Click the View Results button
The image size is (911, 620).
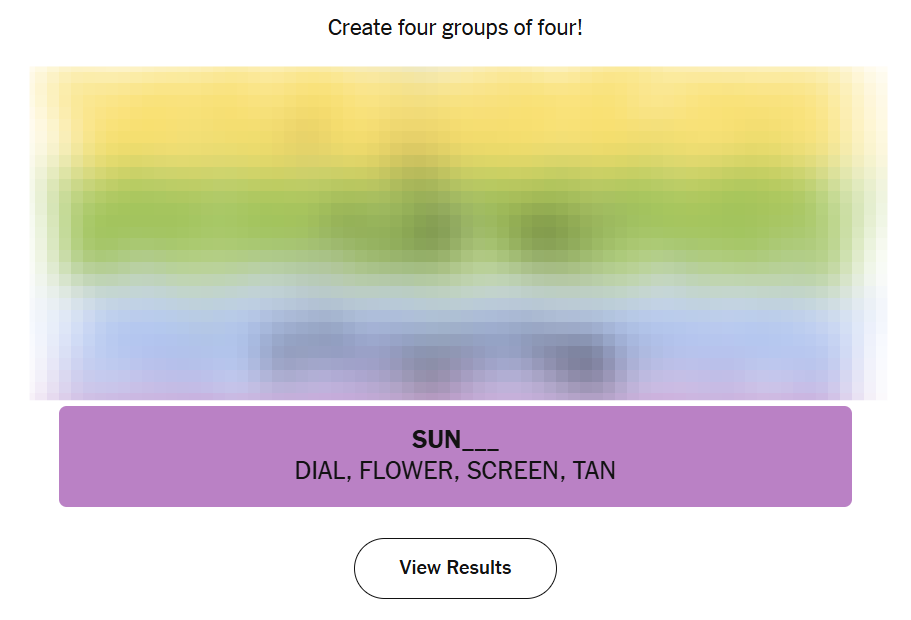(455, 568)
